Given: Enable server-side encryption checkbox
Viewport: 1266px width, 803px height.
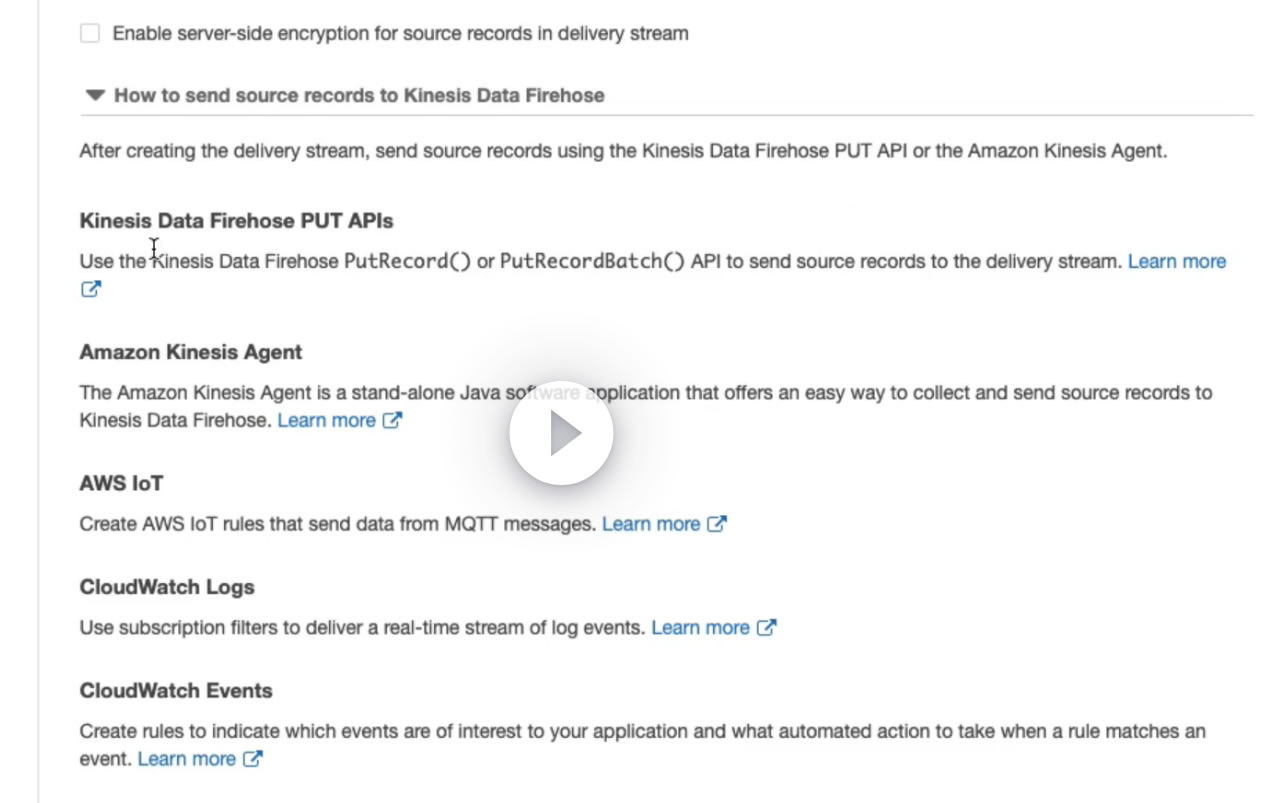Looking at the screenshot, I should pyautogui.click(x=90, y=33).
